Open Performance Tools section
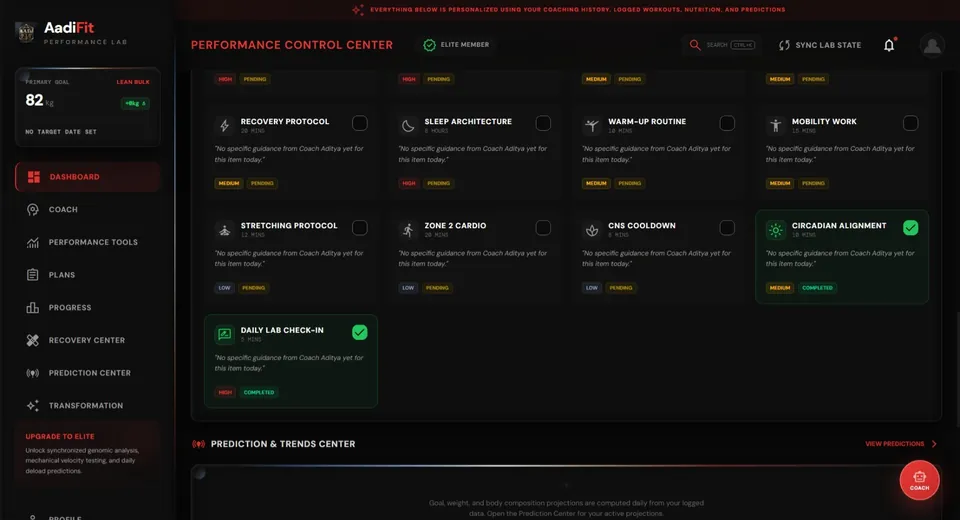Image resolution: width=960 pixels, height=520 pixels. [x=88, y=243]
